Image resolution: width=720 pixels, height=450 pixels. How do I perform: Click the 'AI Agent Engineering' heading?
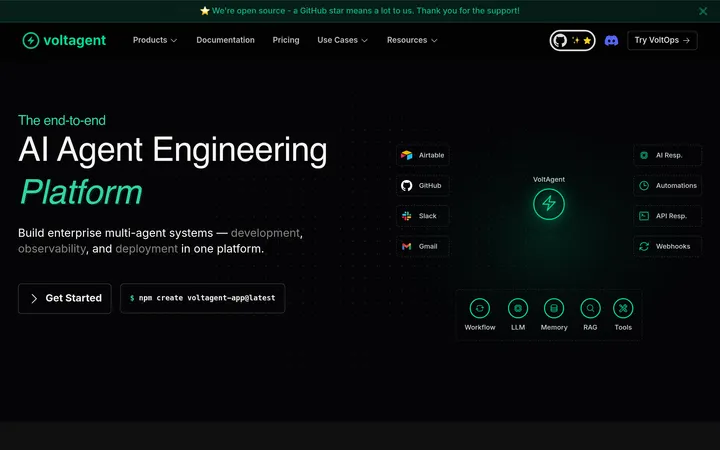173,151
